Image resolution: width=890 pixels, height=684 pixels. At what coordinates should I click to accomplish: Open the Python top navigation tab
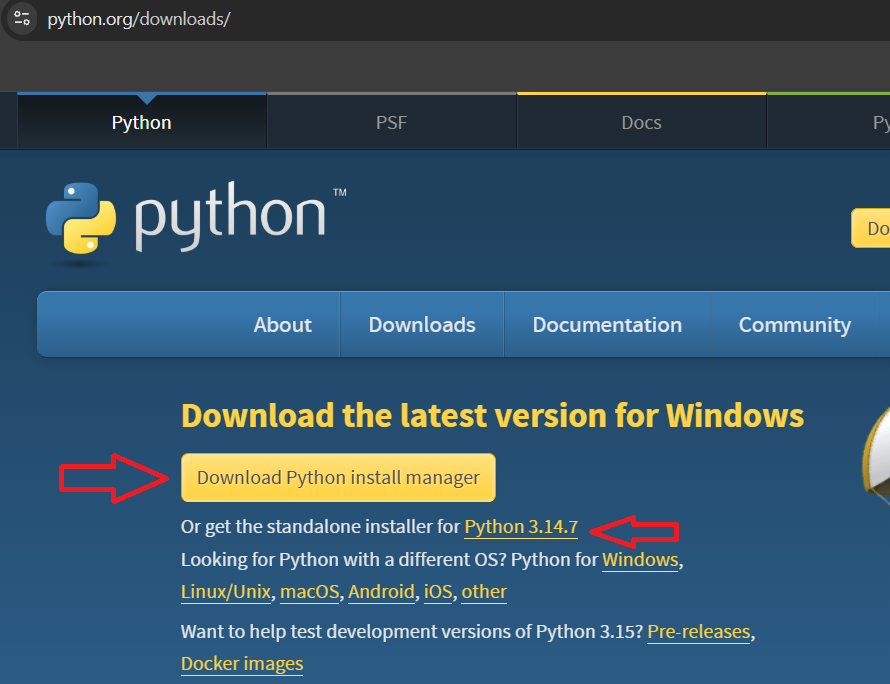coord(142,123)
